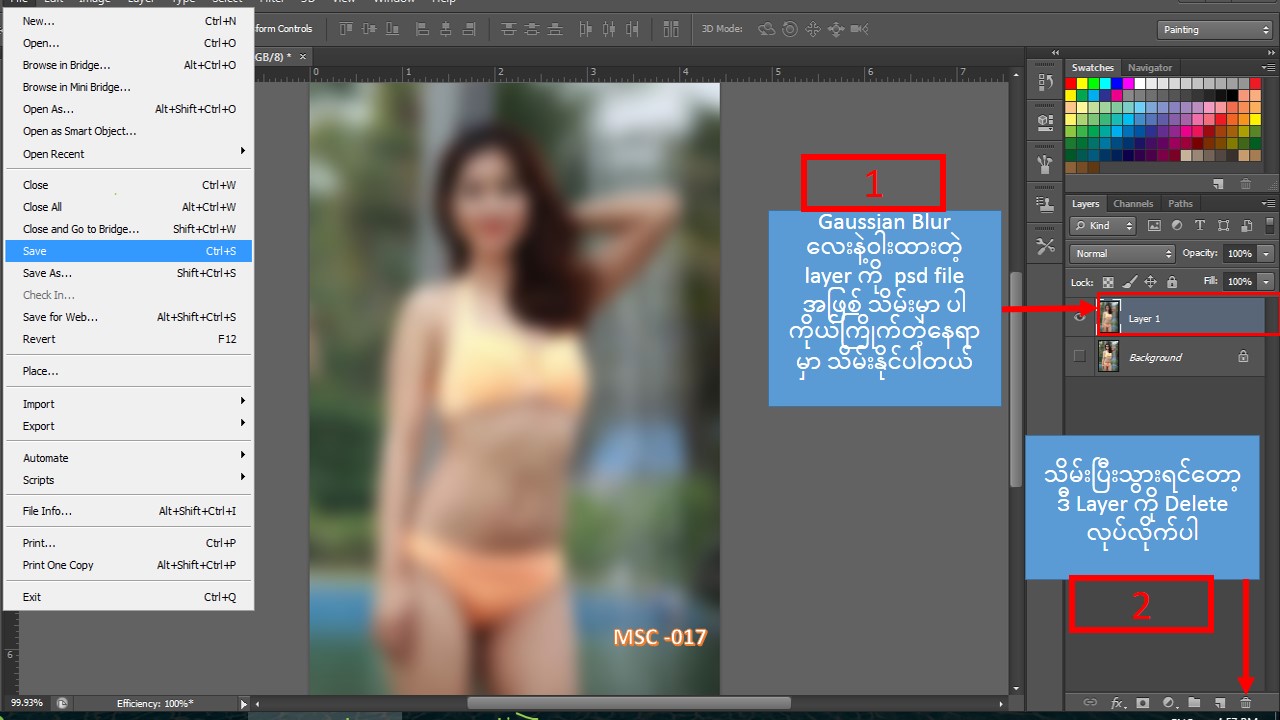Choose Print... in File menu

click(x=128, y=543)
